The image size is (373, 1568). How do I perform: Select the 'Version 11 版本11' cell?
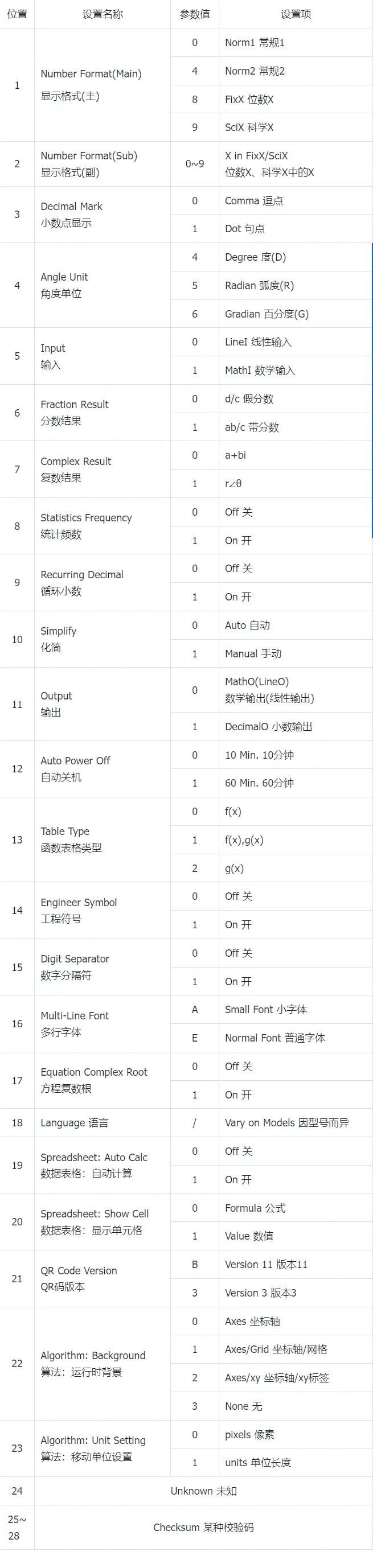pyautogui.click(x=296, y=1264)
